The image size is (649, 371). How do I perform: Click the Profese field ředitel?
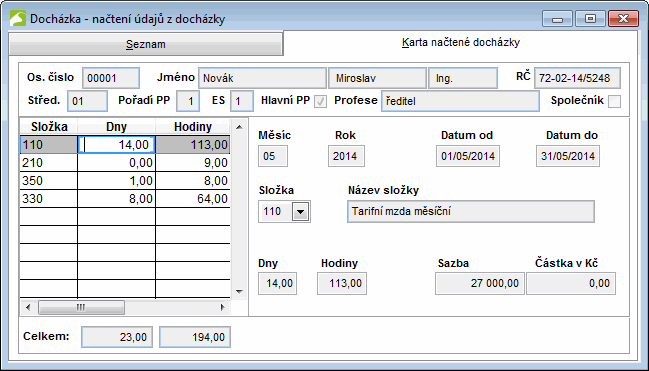(x=460, y=101)
